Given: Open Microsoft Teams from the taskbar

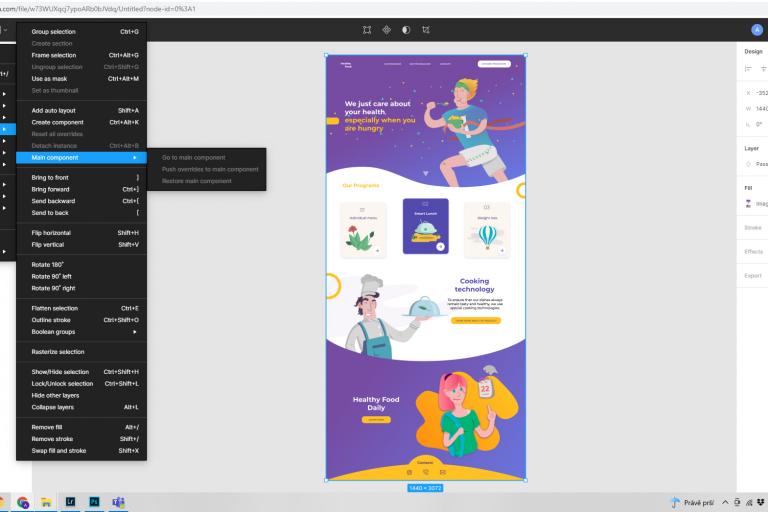Looking at the screenshot, I should (x=117, y=501).
